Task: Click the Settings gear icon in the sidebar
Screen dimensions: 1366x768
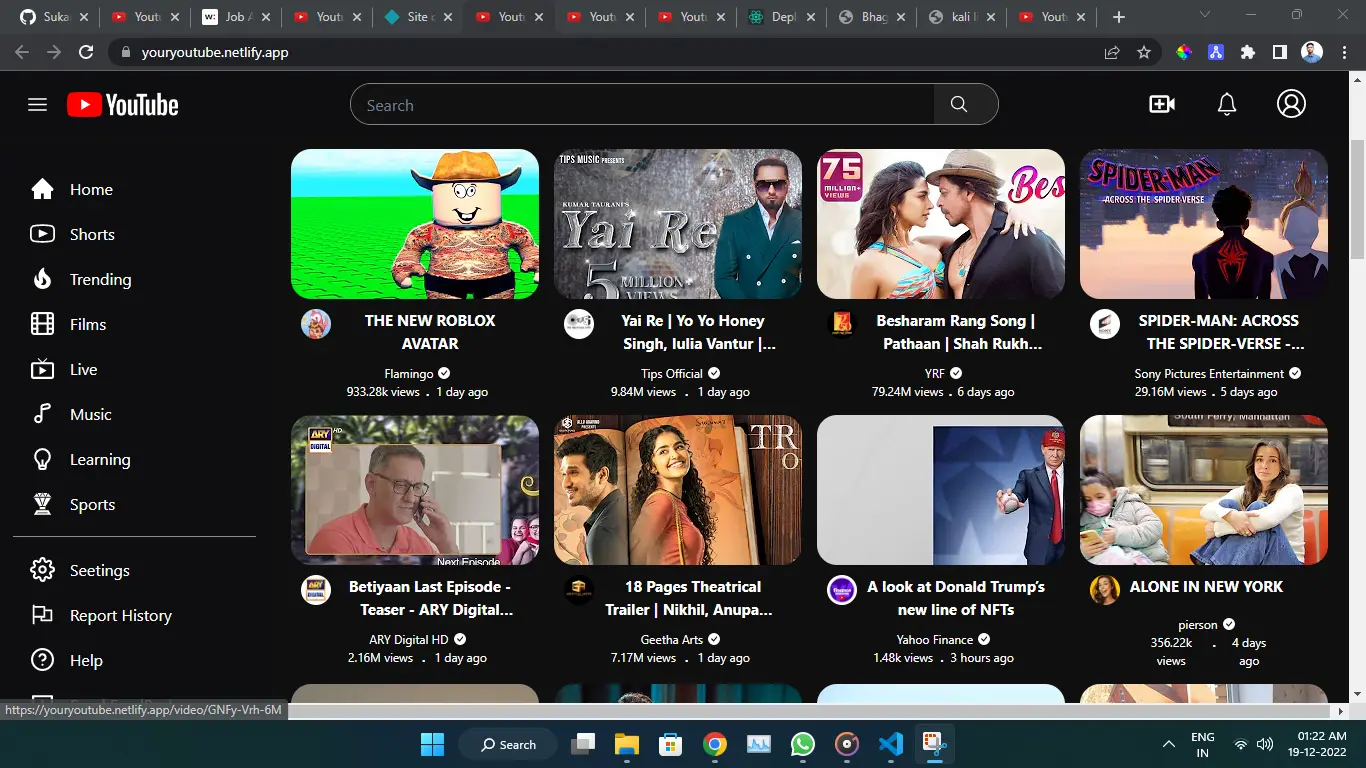Action: click(42, 570)
